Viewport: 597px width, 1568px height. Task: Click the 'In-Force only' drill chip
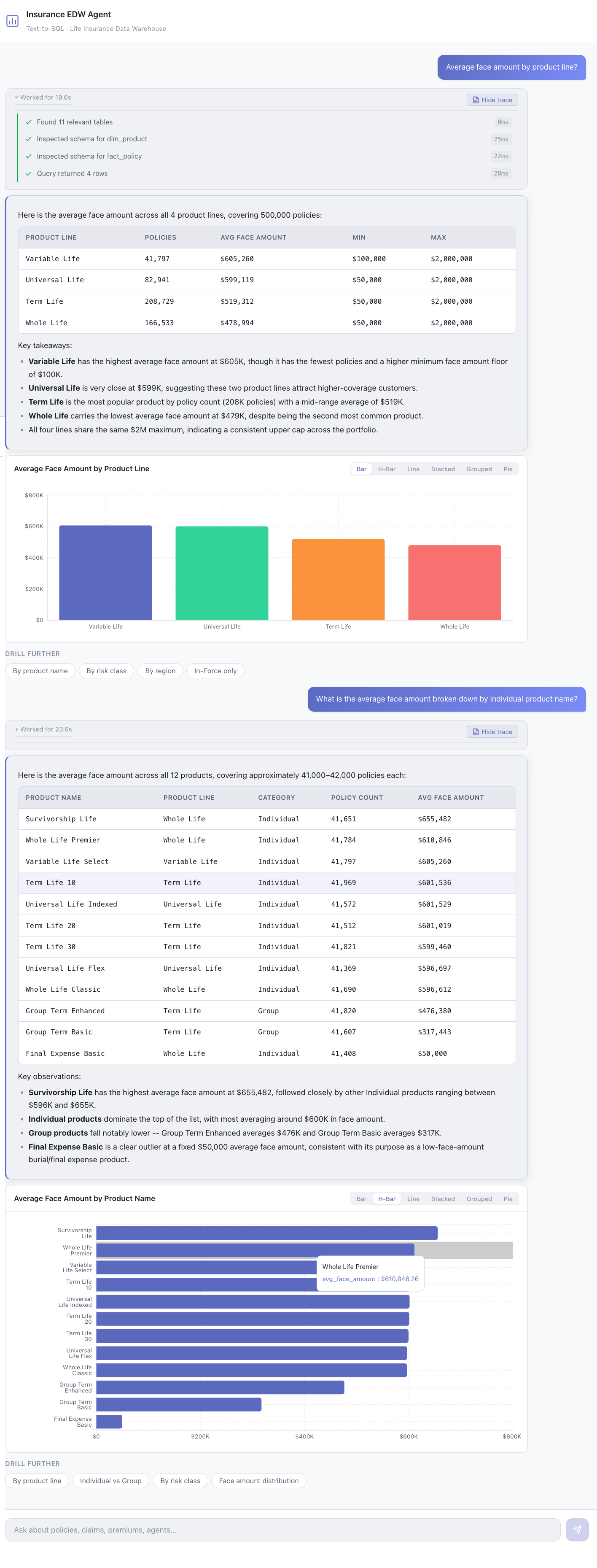tap(215, 671)
